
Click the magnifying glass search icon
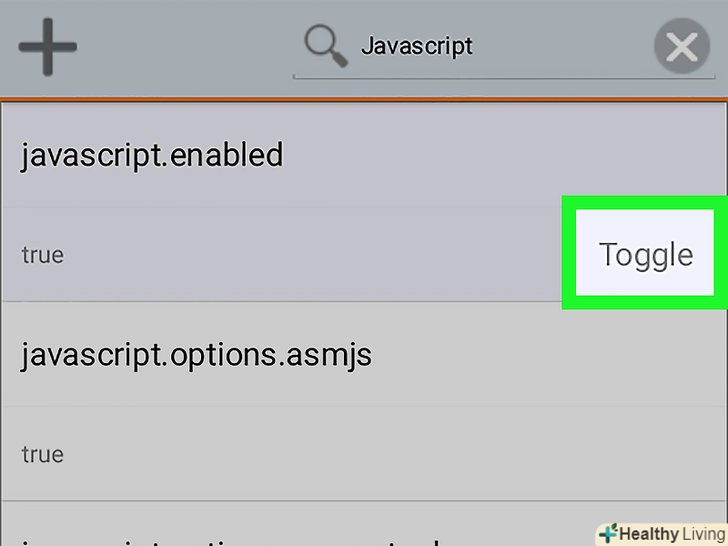tap(327, 46)
